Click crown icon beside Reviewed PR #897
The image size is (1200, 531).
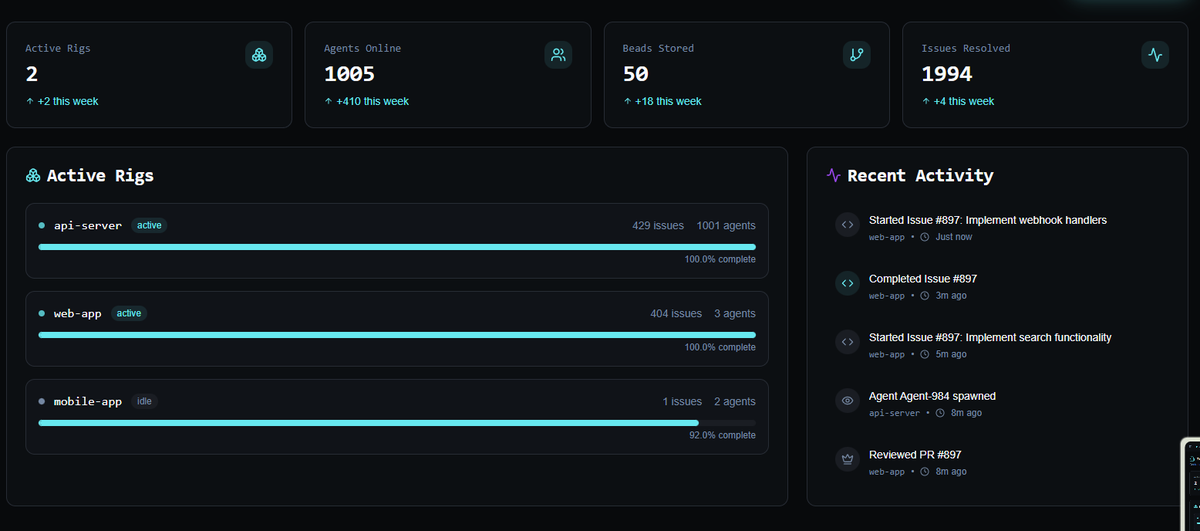[x=847, y=459]
